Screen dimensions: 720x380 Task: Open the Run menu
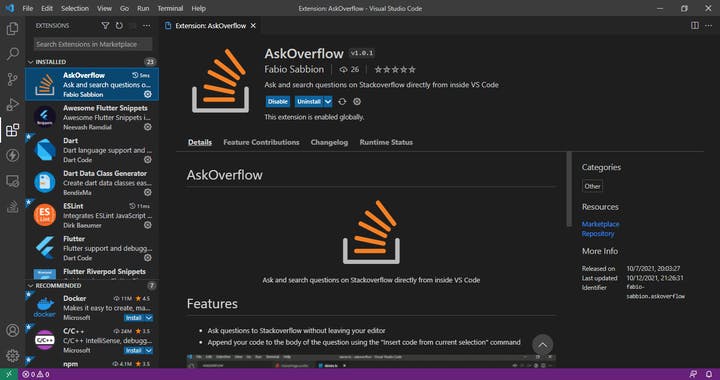(x=143, y=8)
